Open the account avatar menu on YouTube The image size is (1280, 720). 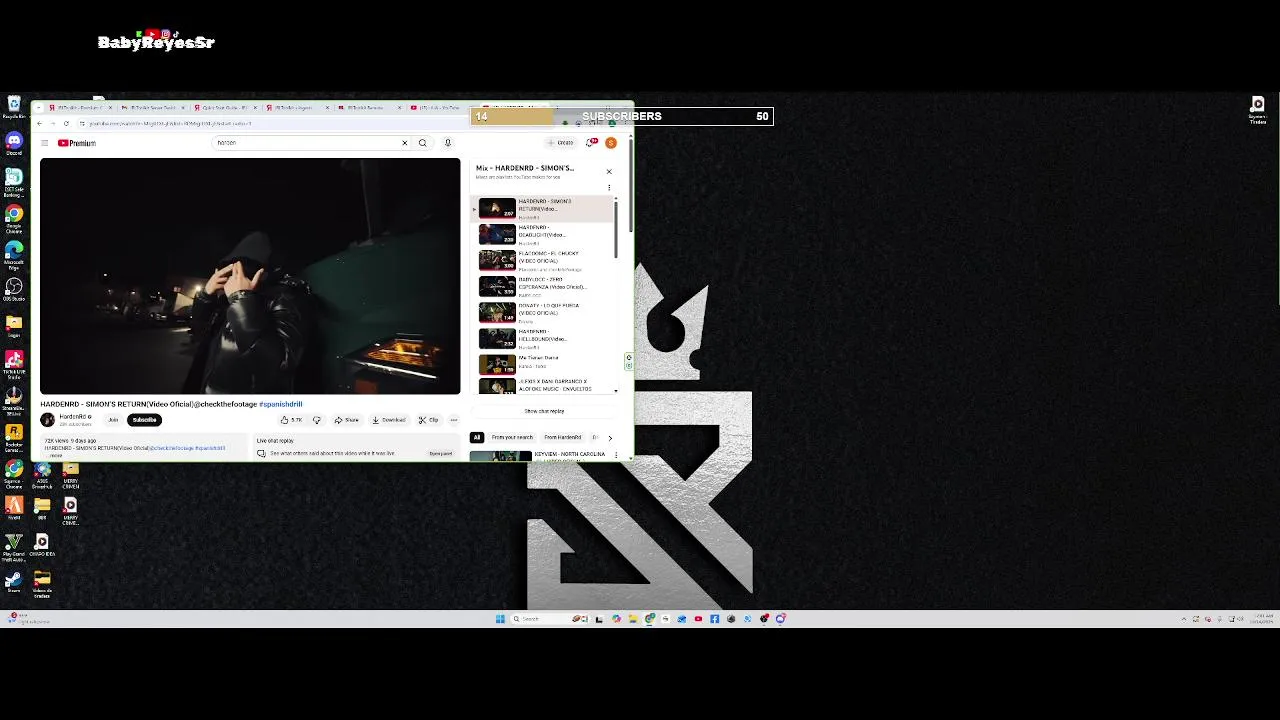pyautogui.click(x=611, y=143)
